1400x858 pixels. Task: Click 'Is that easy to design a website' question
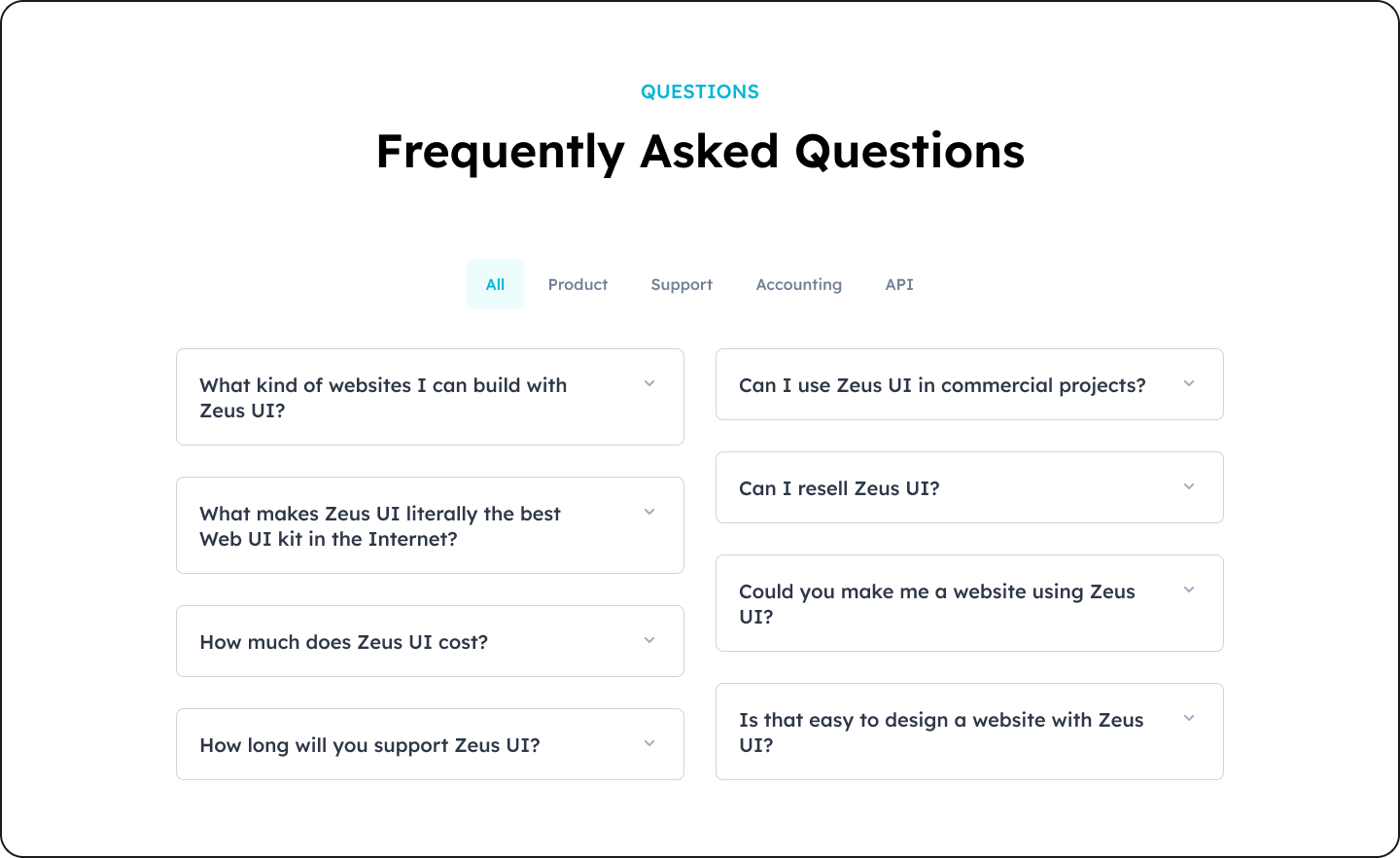point(940,732)
